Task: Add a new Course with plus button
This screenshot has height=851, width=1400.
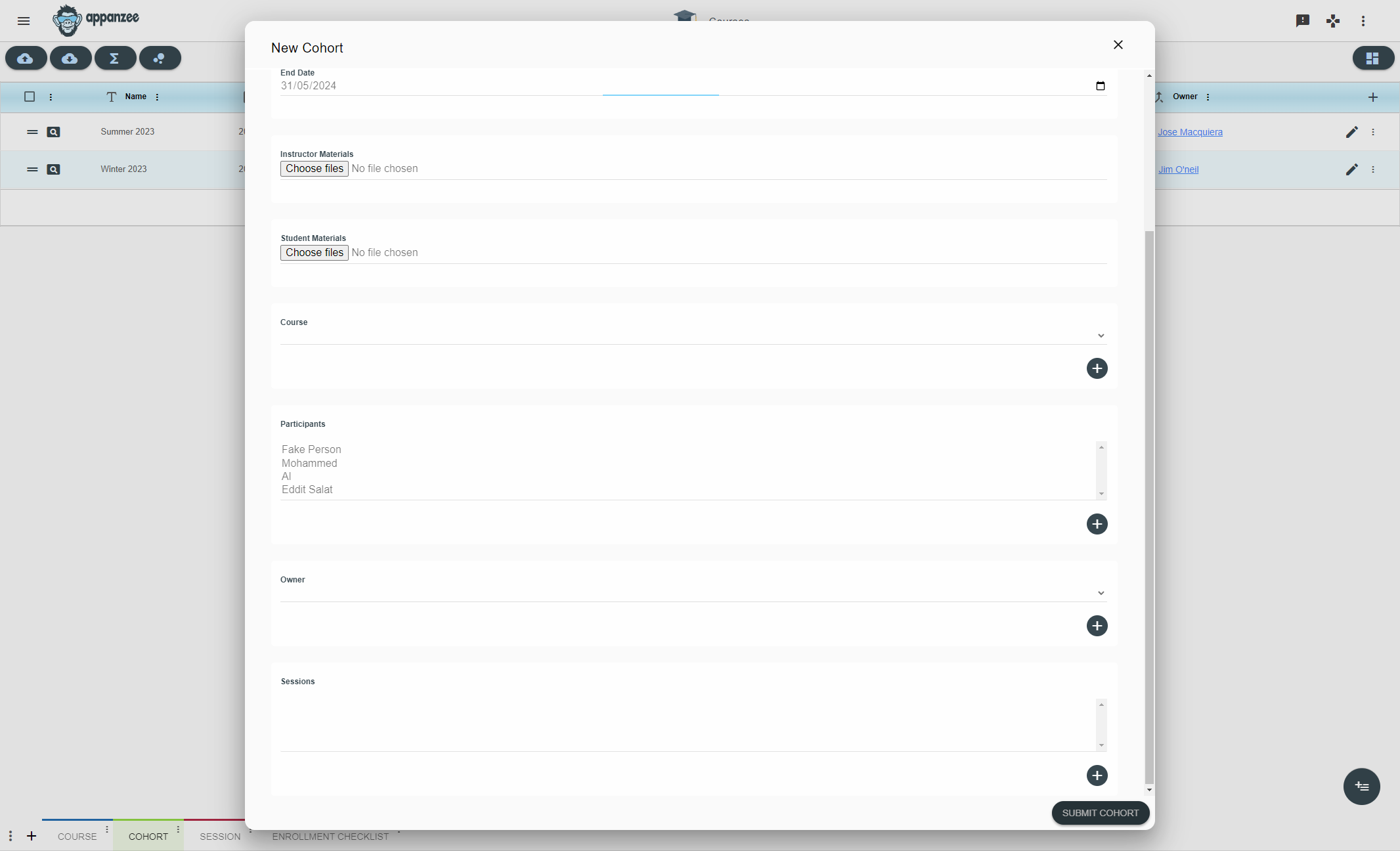Action: point(1097,368)
